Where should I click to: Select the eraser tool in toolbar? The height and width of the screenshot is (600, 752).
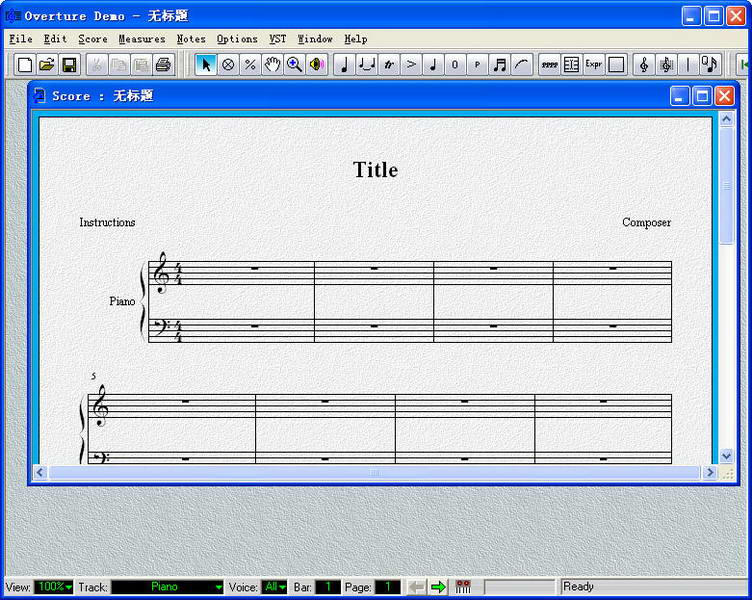coord(228,65)
